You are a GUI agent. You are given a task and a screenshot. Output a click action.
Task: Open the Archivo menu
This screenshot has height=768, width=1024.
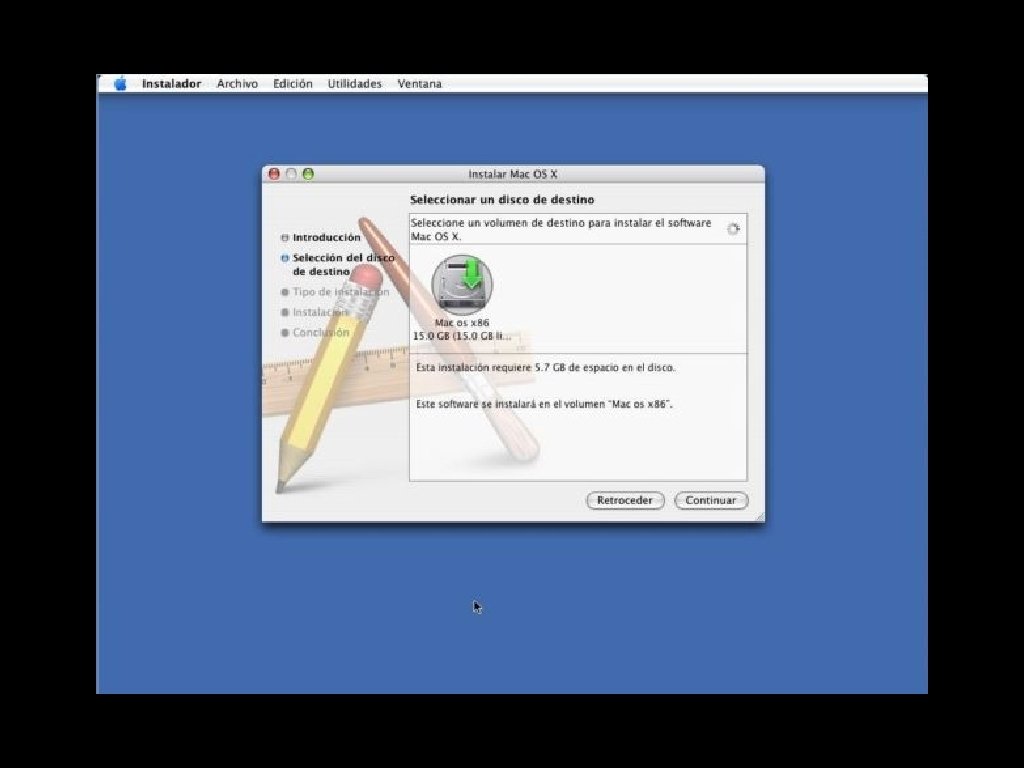tap(237, 84)
